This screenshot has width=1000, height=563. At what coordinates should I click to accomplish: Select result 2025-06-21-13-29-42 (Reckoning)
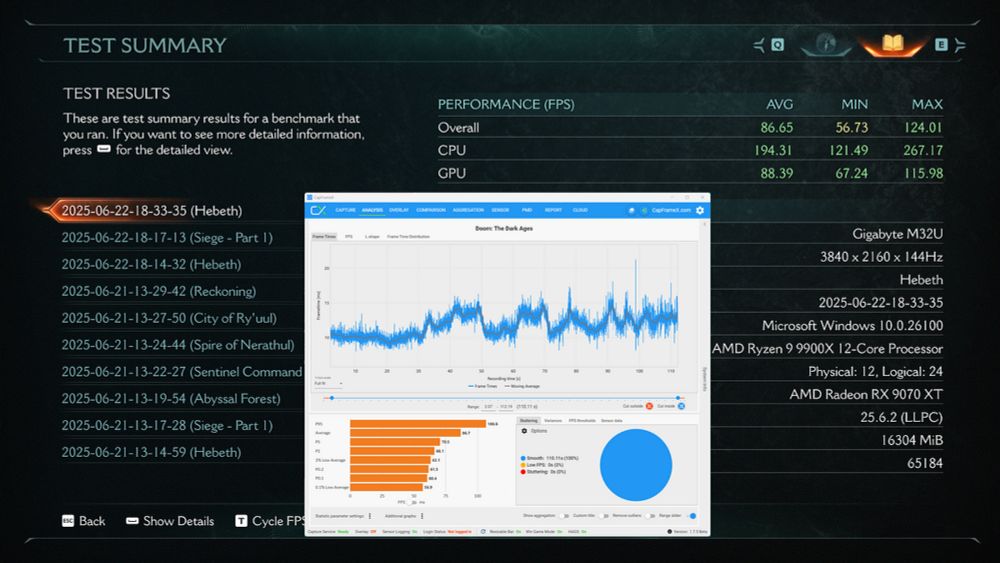159,291
